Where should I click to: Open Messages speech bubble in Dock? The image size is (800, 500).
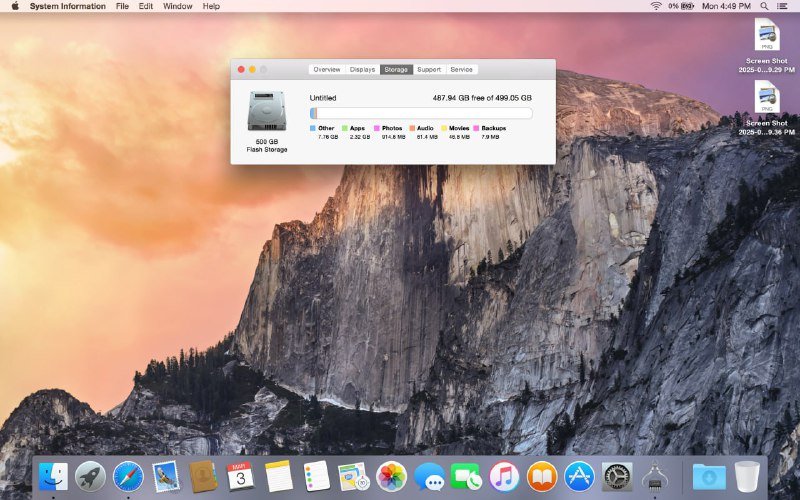(429, 477)
